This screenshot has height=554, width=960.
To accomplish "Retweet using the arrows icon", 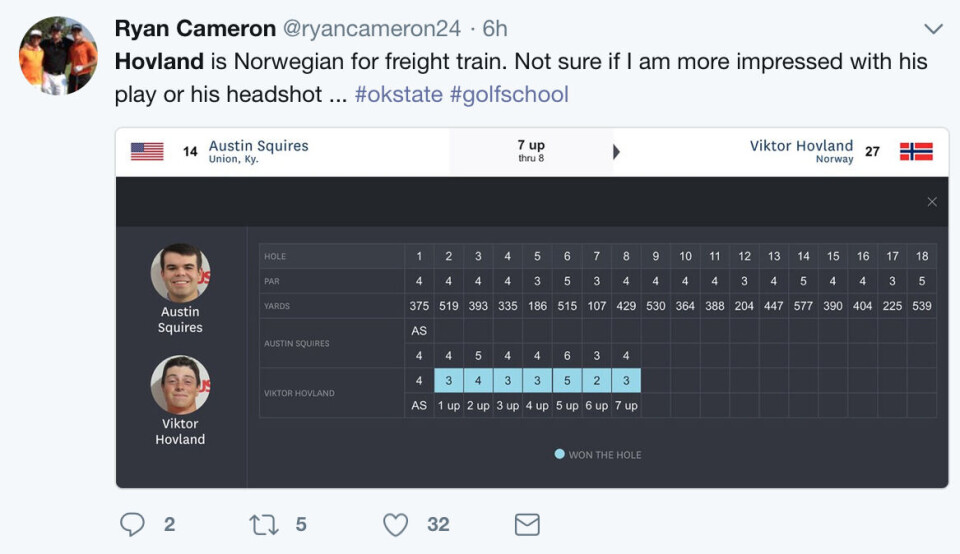I will coord(264,525).
